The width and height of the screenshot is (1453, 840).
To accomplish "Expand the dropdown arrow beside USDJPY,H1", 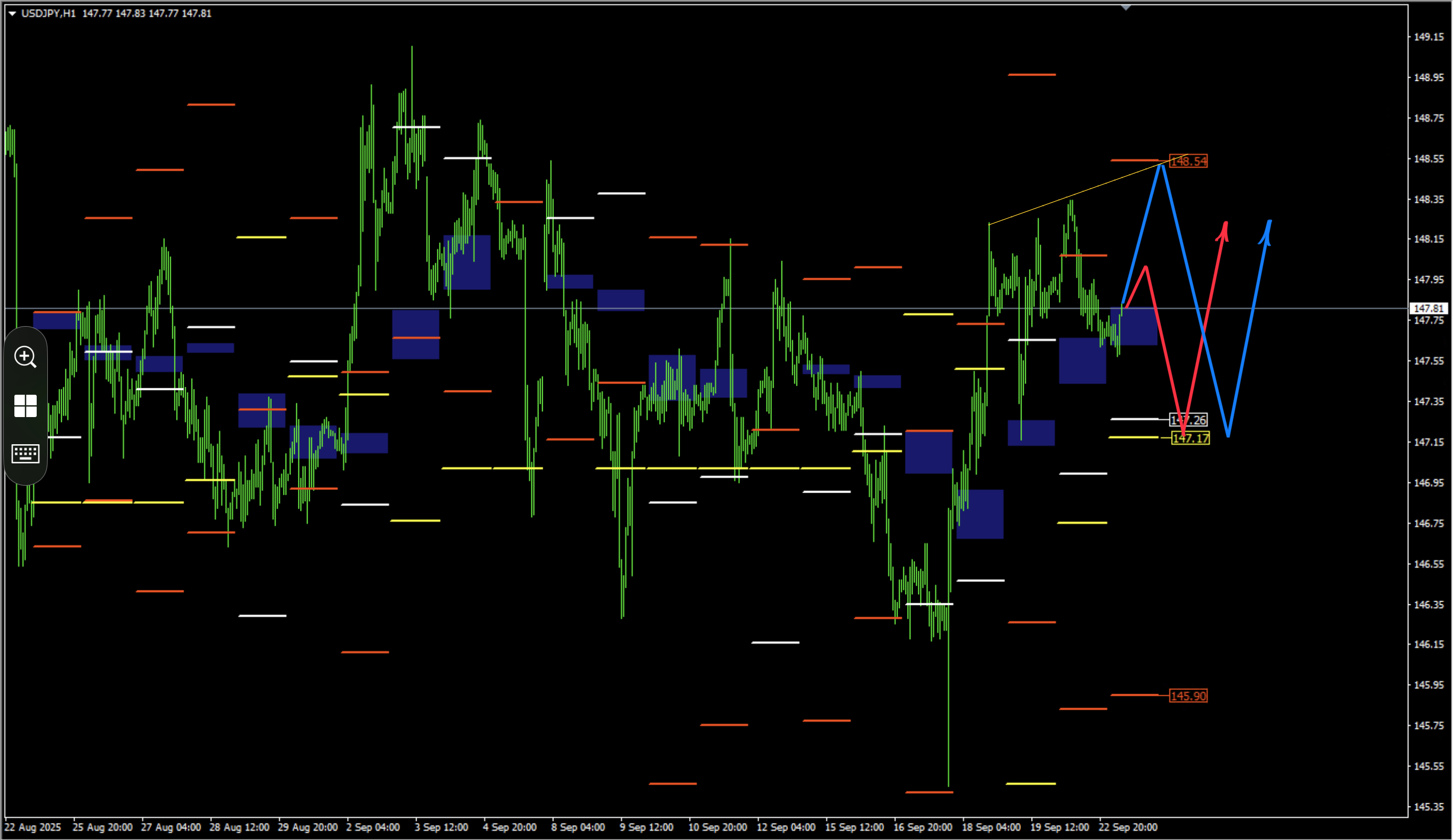I will (x=12, y=13).
